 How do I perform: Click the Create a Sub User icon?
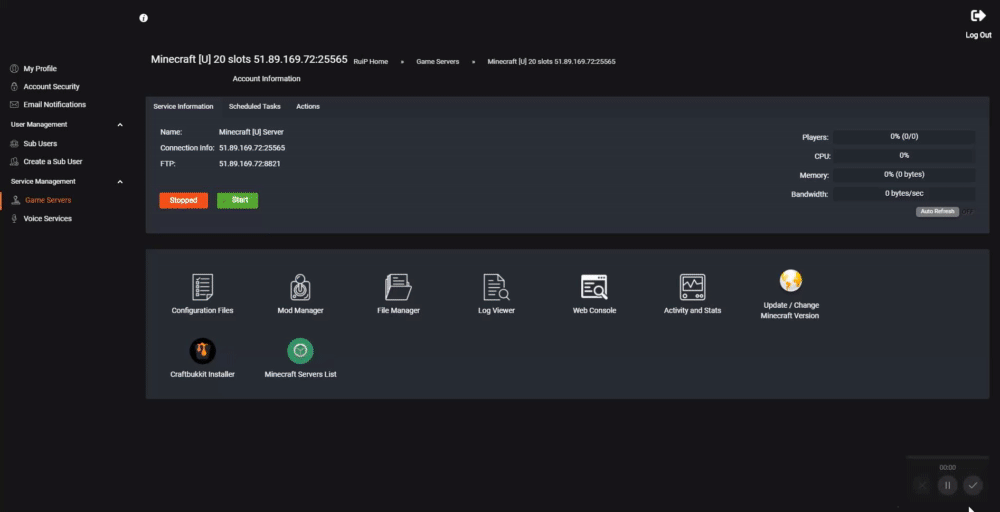click(x=14, y=161)
